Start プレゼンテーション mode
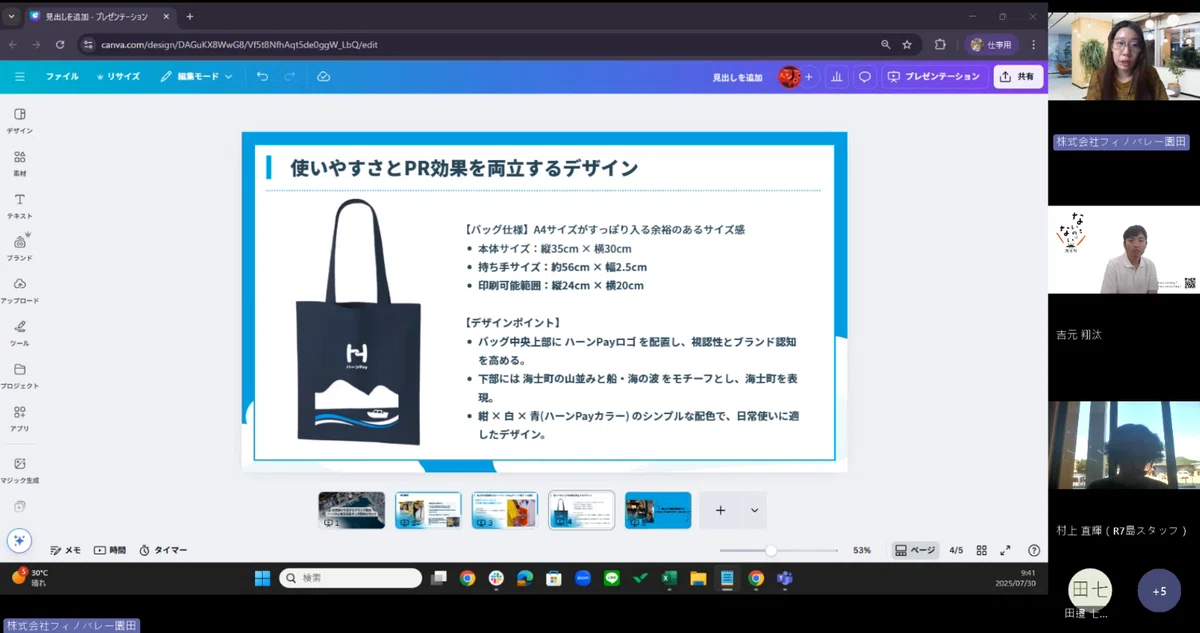Viewport: 1200px width, 633px height. 933,77
